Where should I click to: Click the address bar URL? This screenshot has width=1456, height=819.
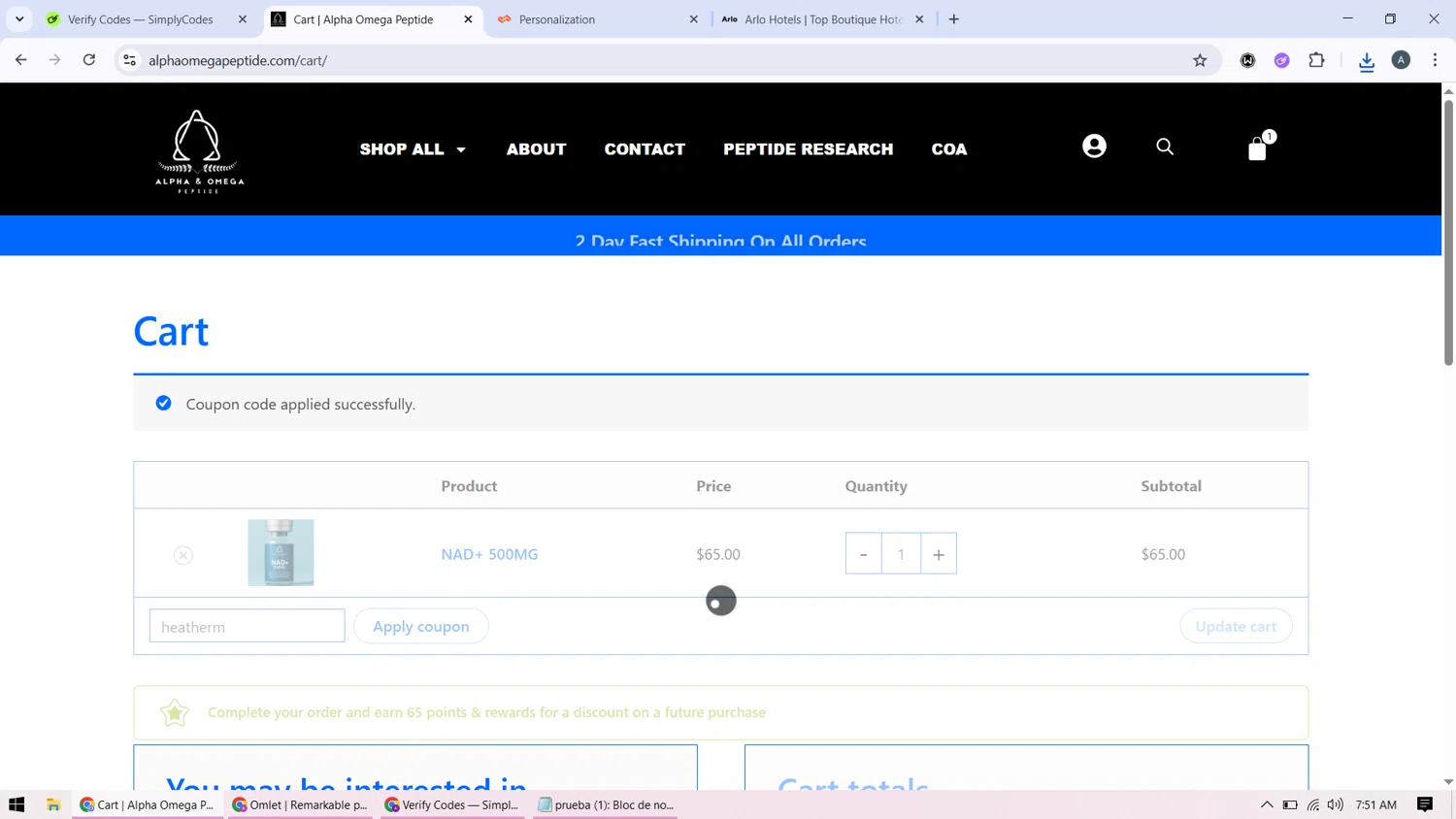(x=238, y=60)
